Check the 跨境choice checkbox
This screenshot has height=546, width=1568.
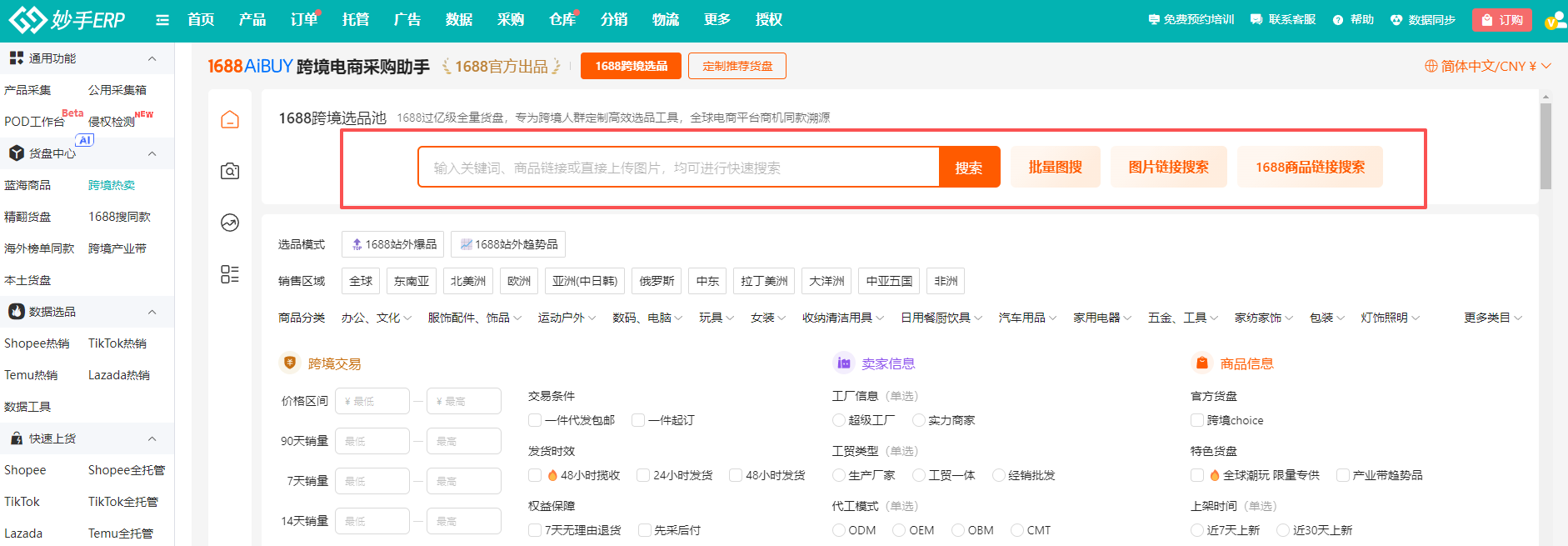point(1197,420)
